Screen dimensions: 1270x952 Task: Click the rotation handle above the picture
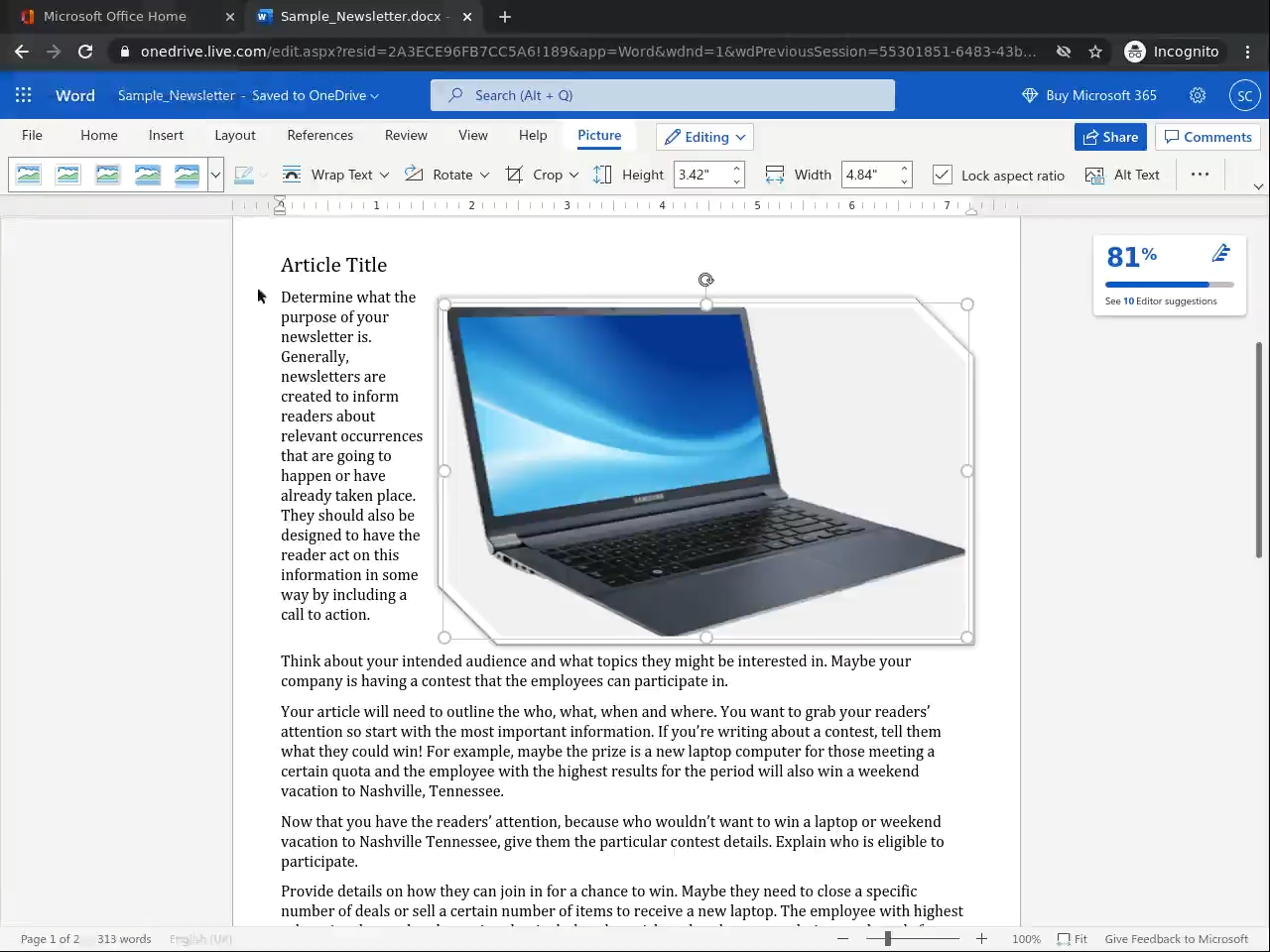click(x=705, y=280)
